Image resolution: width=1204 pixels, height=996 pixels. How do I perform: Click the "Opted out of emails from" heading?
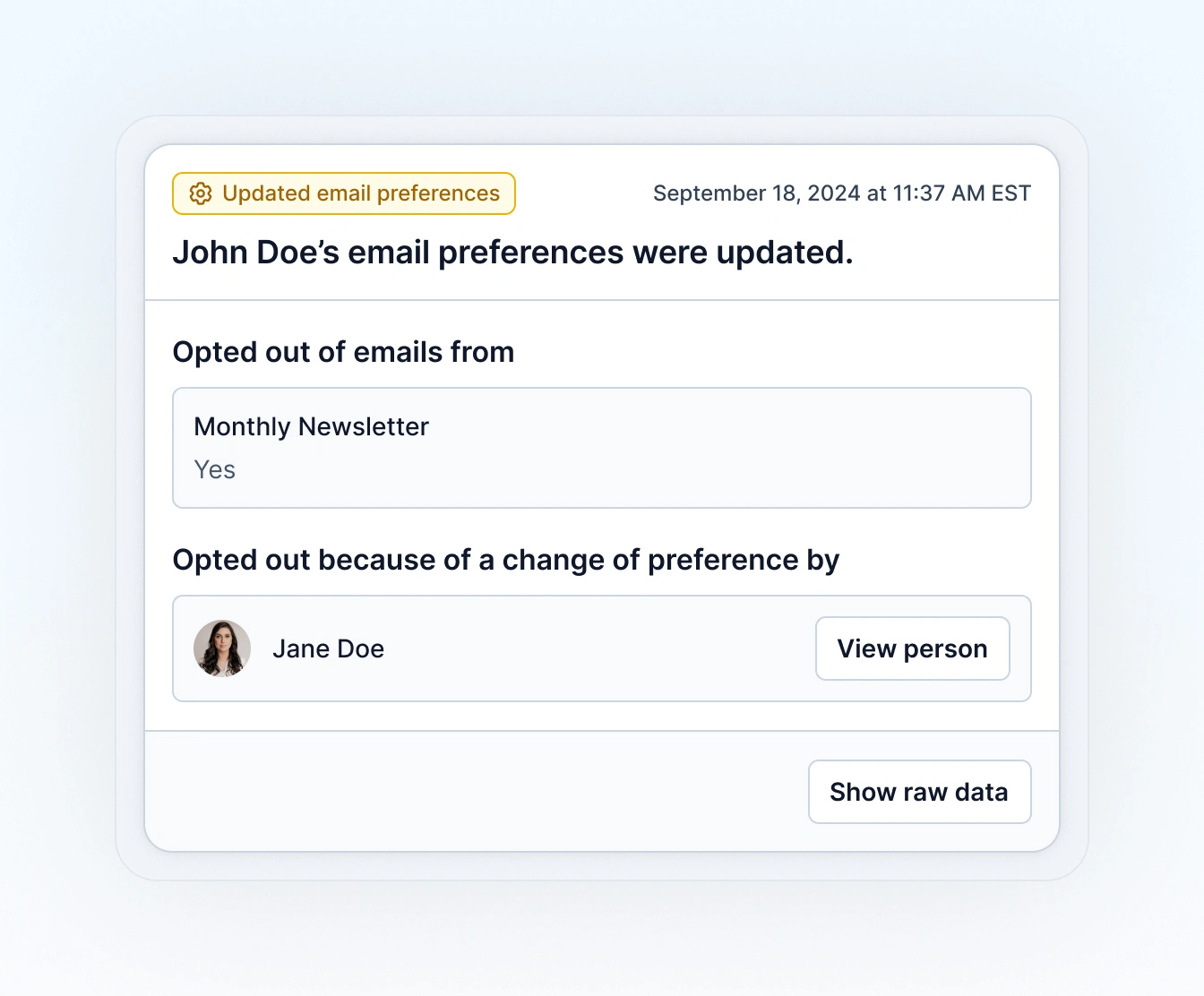[x=343, y=352]
